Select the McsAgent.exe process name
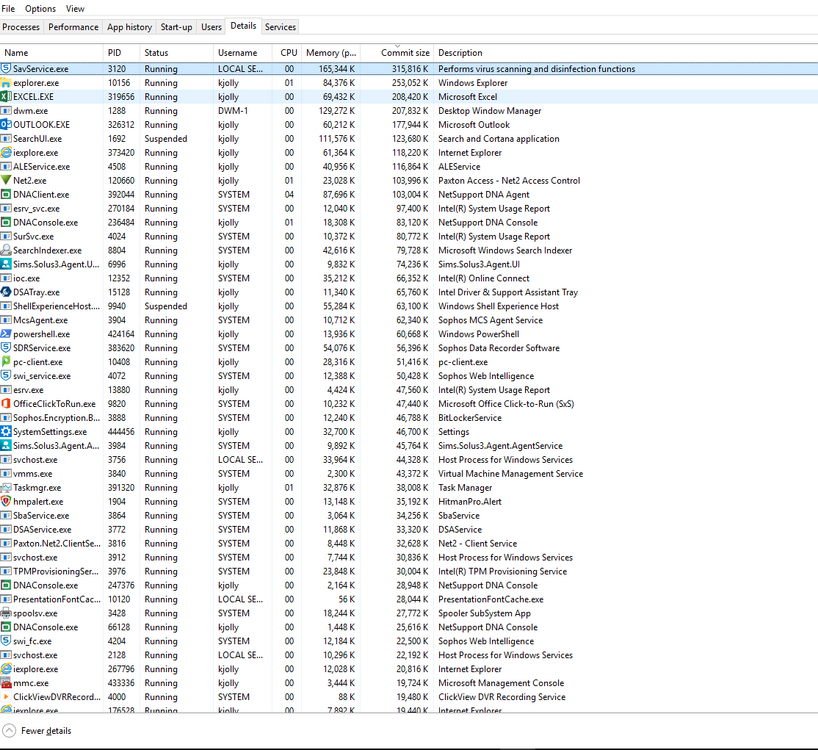Screen dimensions: 818x750 (41, 320)
